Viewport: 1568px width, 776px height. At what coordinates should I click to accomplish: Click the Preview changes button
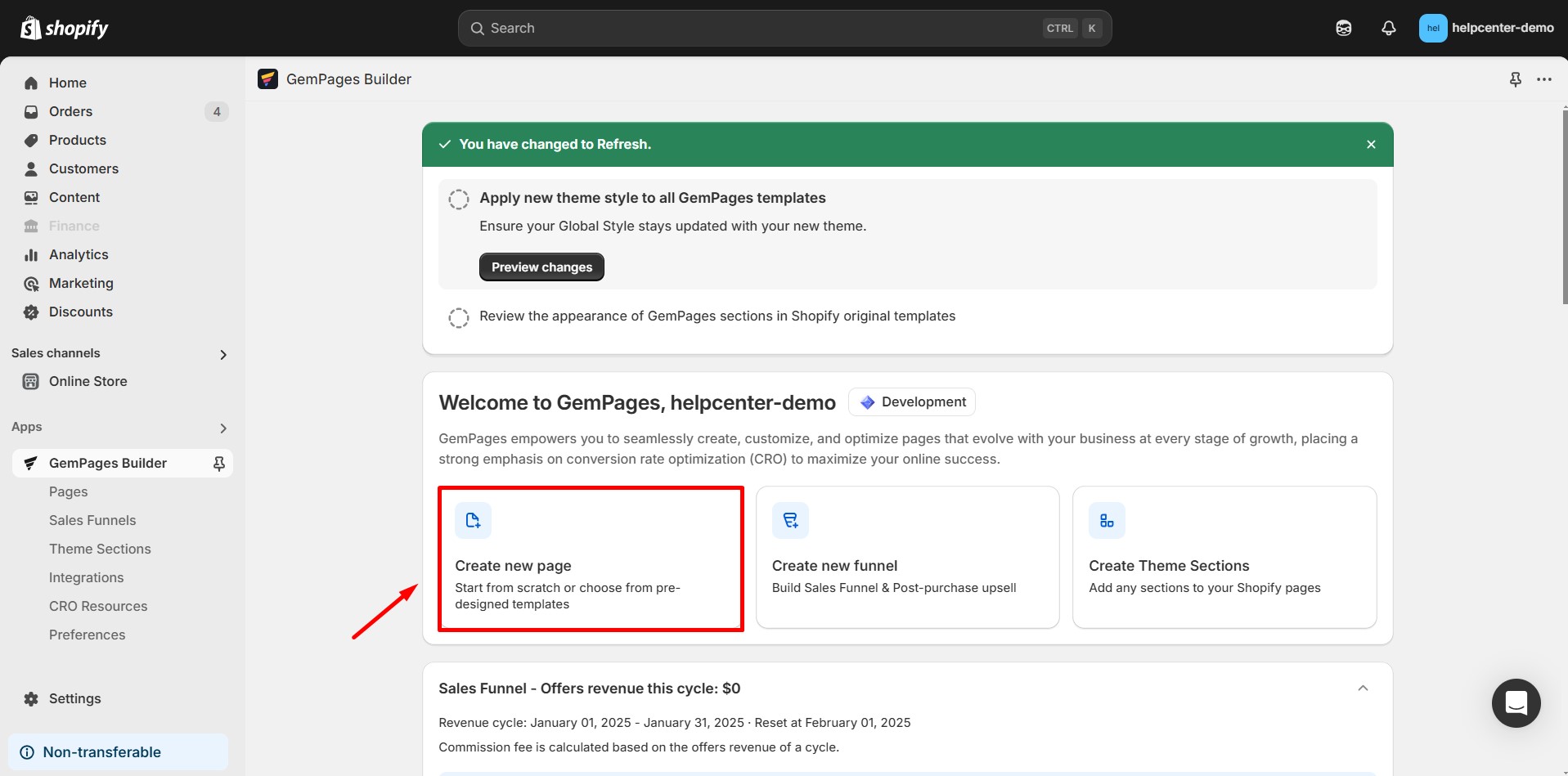pos(541,267)
